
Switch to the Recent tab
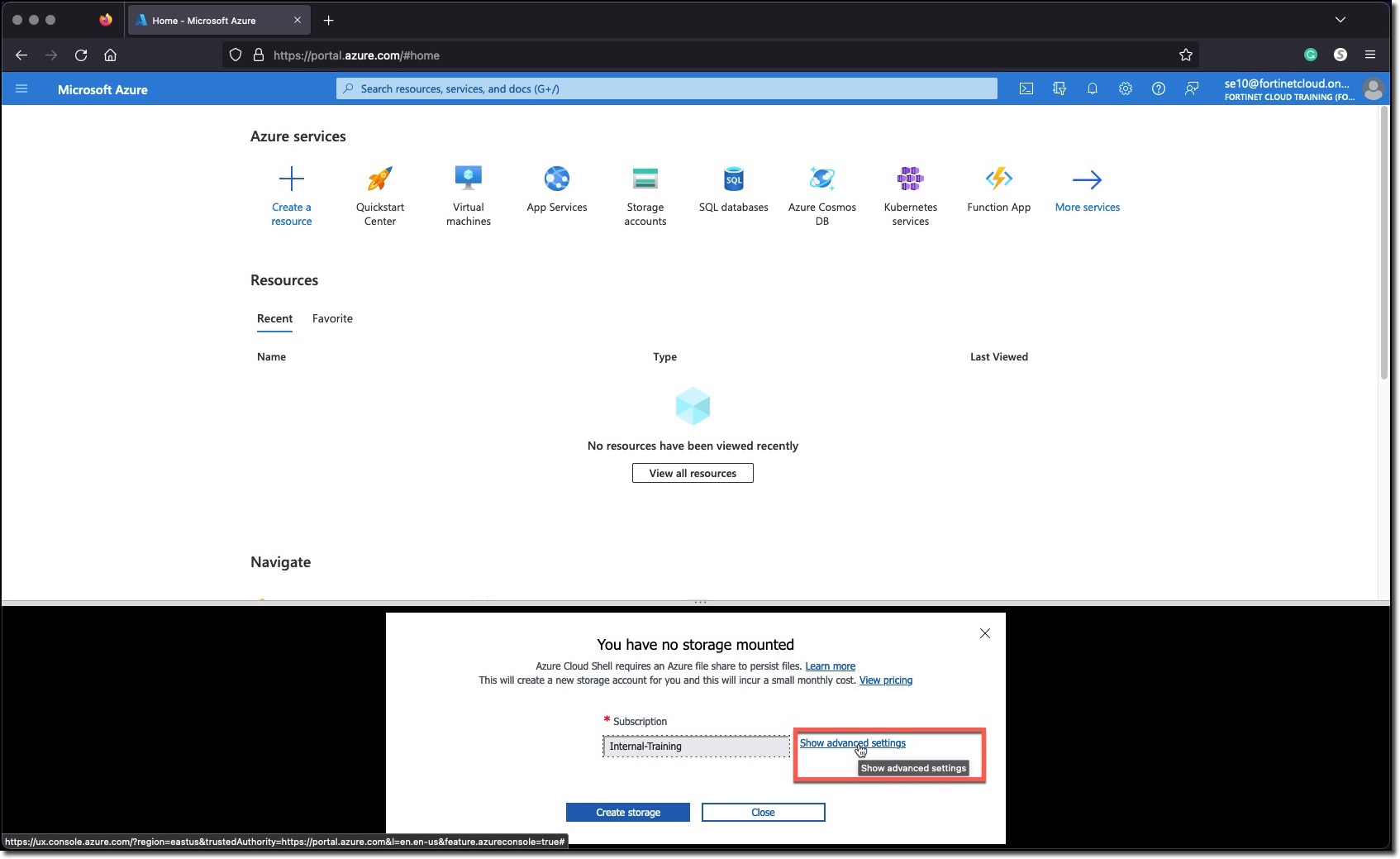click(274, 319)
